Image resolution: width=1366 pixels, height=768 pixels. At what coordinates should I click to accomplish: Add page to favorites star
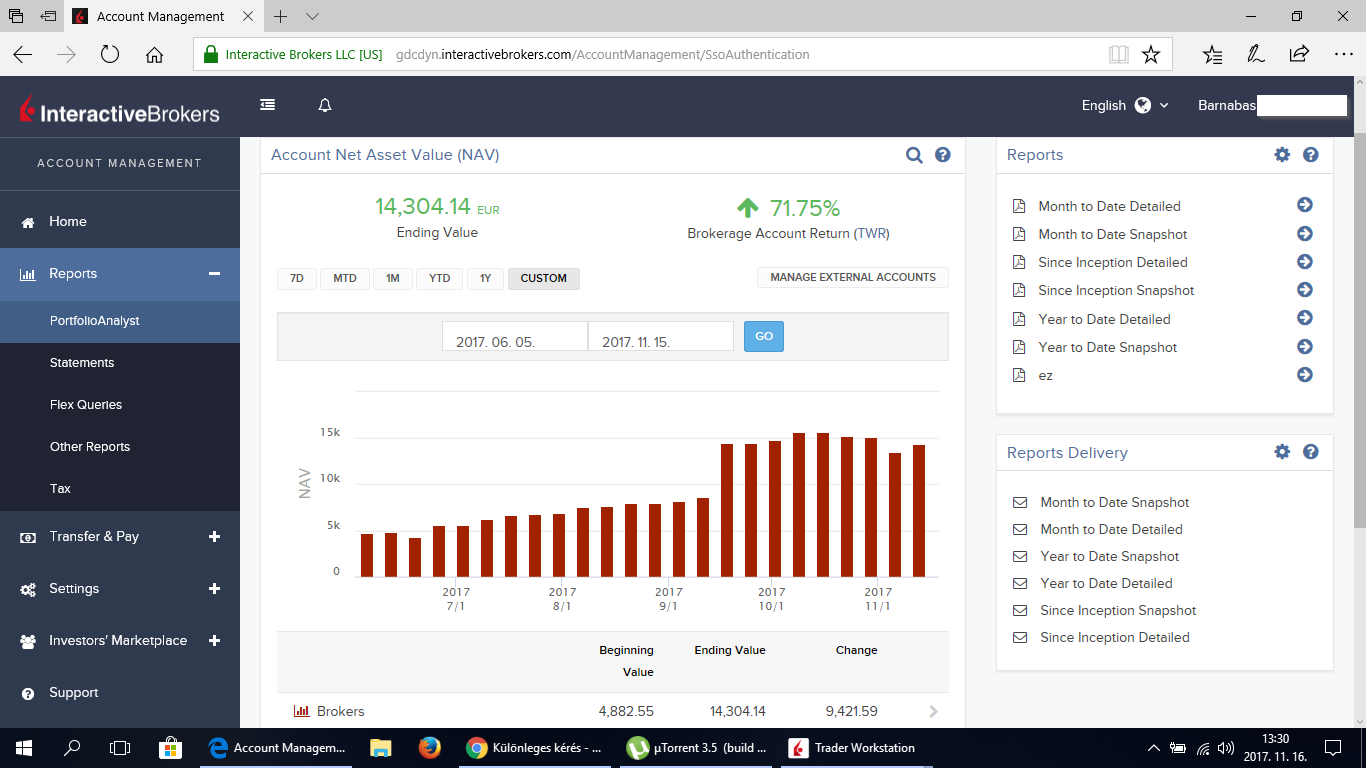tap(1151, 55)
